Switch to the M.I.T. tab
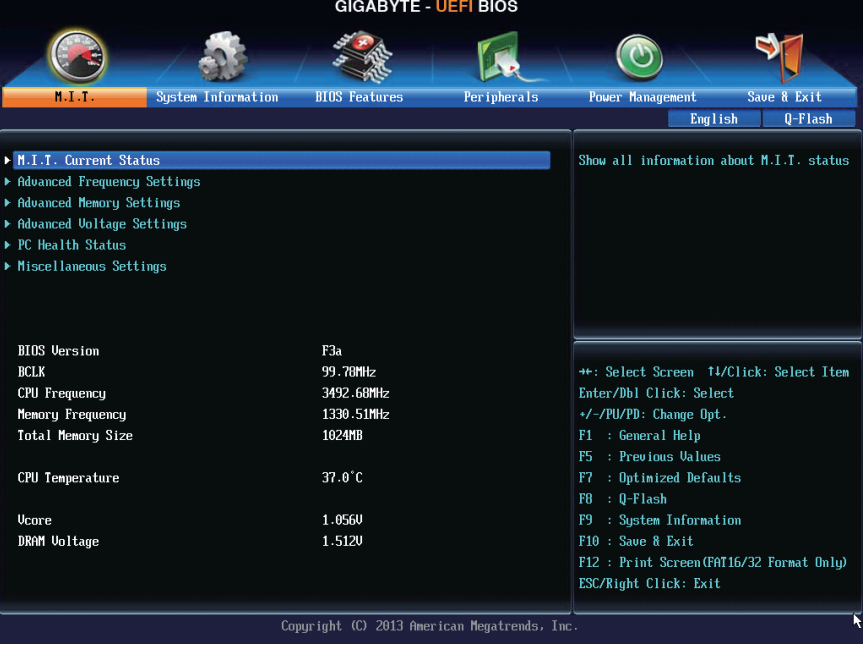Viewport: 863px width, 645px height. point(74,97)
